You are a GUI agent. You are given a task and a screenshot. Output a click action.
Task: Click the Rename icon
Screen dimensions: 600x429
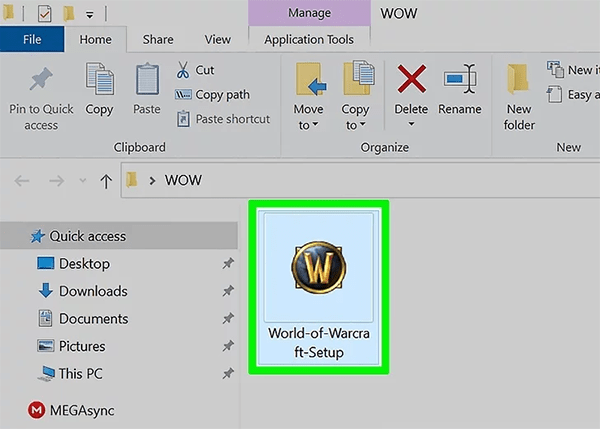coord(460,79)
